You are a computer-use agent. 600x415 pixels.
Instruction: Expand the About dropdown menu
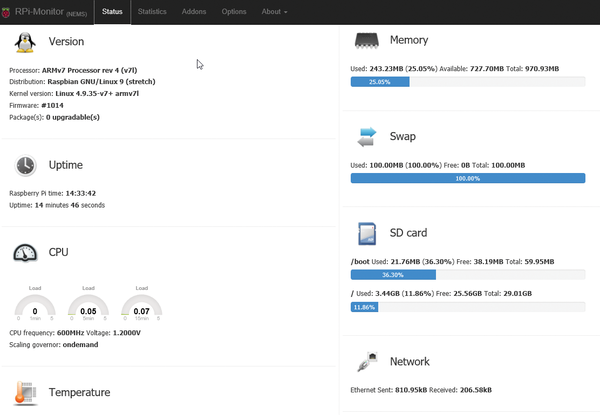click(274, 12)
